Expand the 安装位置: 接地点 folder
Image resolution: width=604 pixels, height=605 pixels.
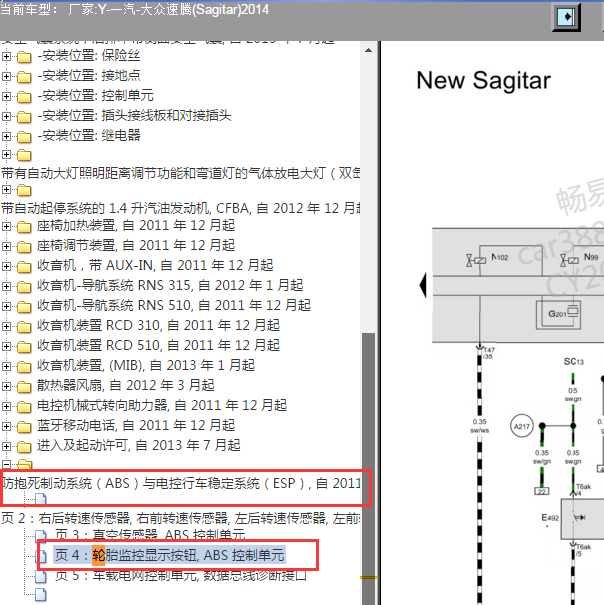[x=6, y=76]
